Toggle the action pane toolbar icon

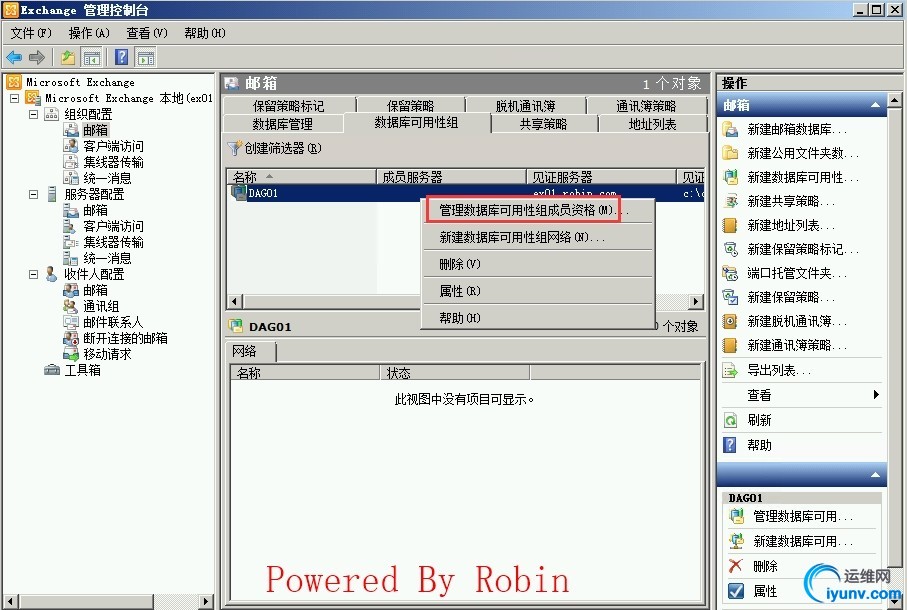pyautogui.click(x=145, y=57)
